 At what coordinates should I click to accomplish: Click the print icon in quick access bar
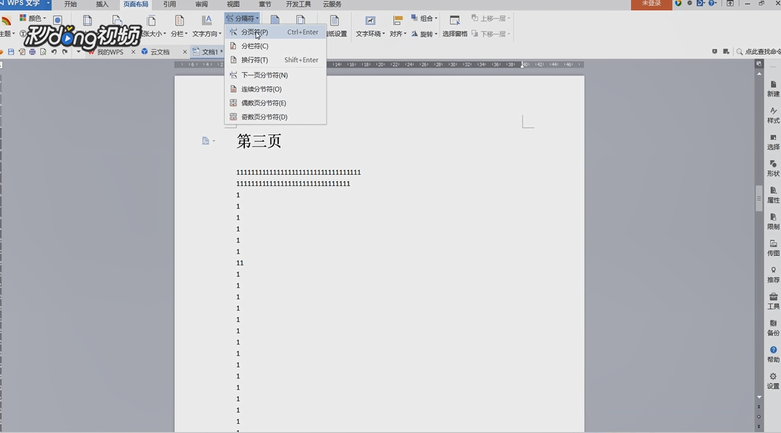(x=32, y=52)
